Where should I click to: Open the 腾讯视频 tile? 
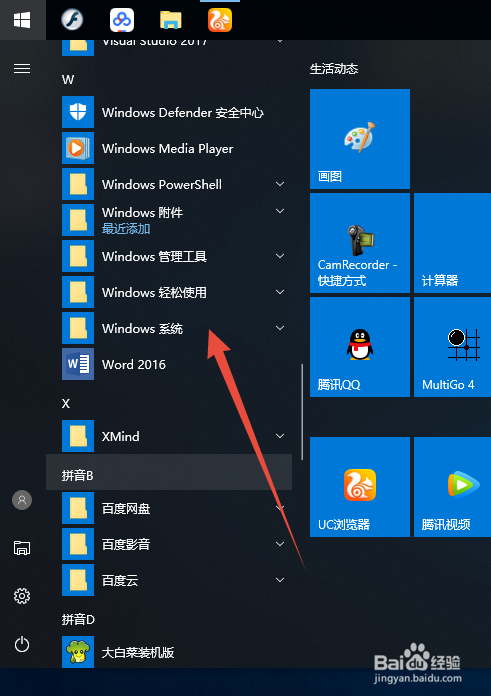point(452,487)
